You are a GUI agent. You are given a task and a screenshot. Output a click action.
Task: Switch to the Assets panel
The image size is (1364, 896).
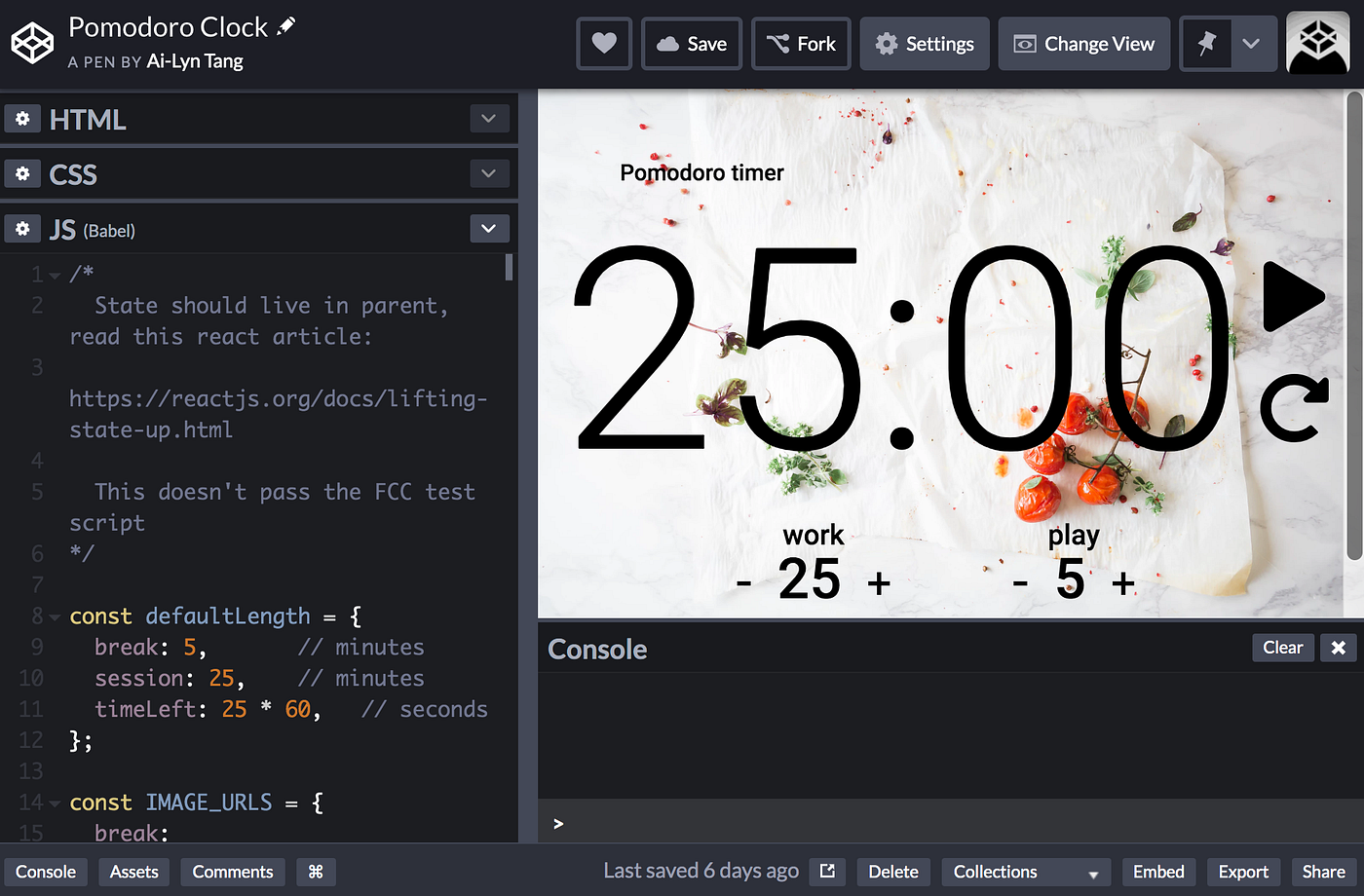[x=133, y=872]
